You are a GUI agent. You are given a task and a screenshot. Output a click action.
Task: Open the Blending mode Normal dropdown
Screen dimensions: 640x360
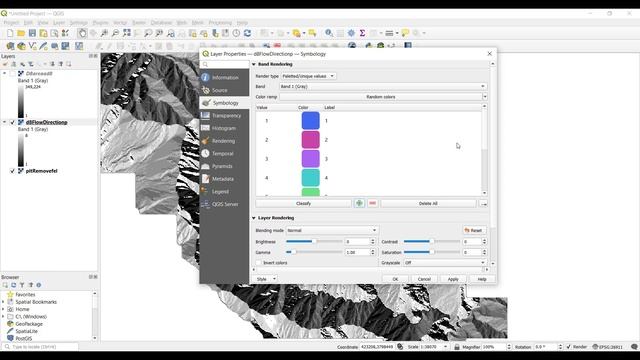(x=332, y=230)
